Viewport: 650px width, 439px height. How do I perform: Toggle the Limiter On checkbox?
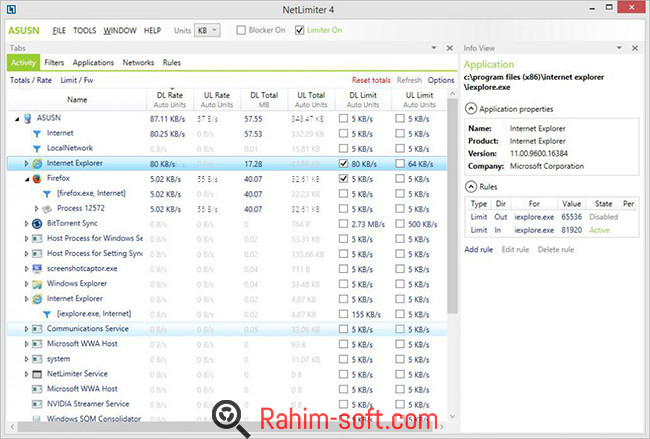click(300, 30)
